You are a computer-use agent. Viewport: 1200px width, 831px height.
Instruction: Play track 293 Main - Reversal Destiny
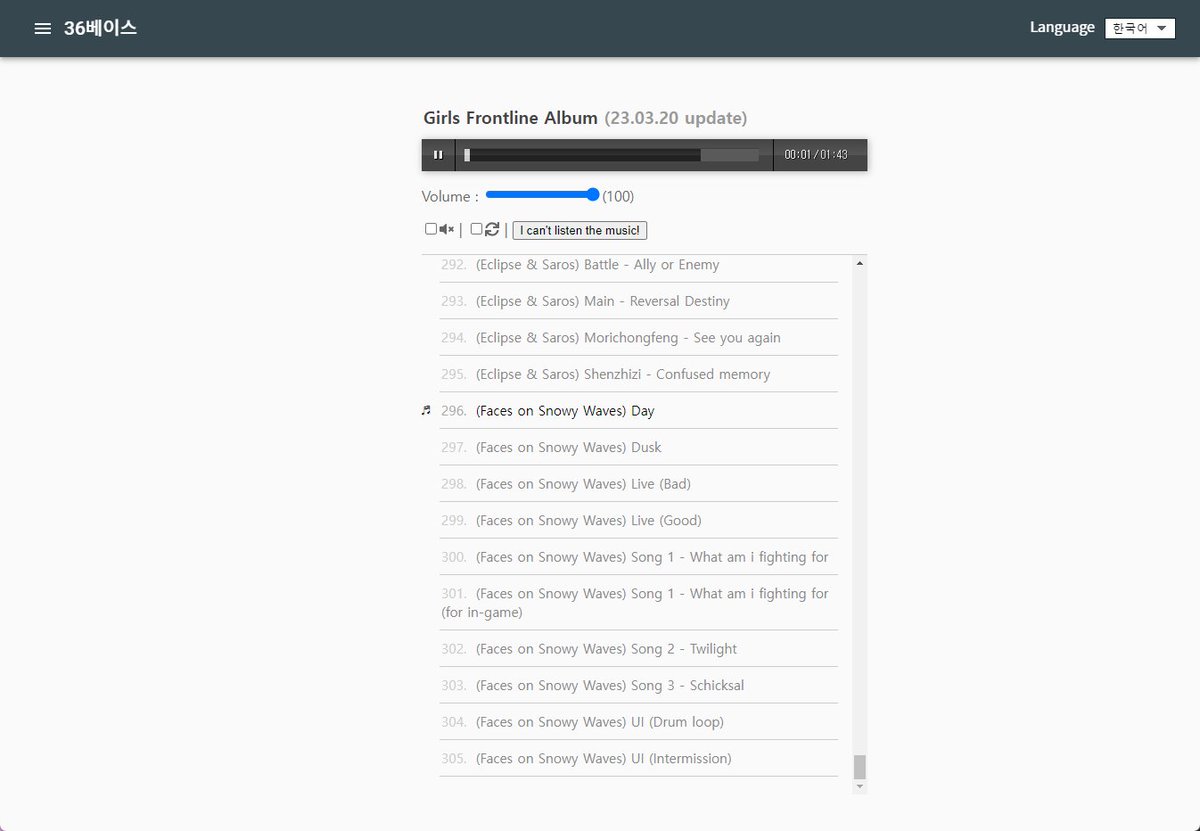[638, 301]
